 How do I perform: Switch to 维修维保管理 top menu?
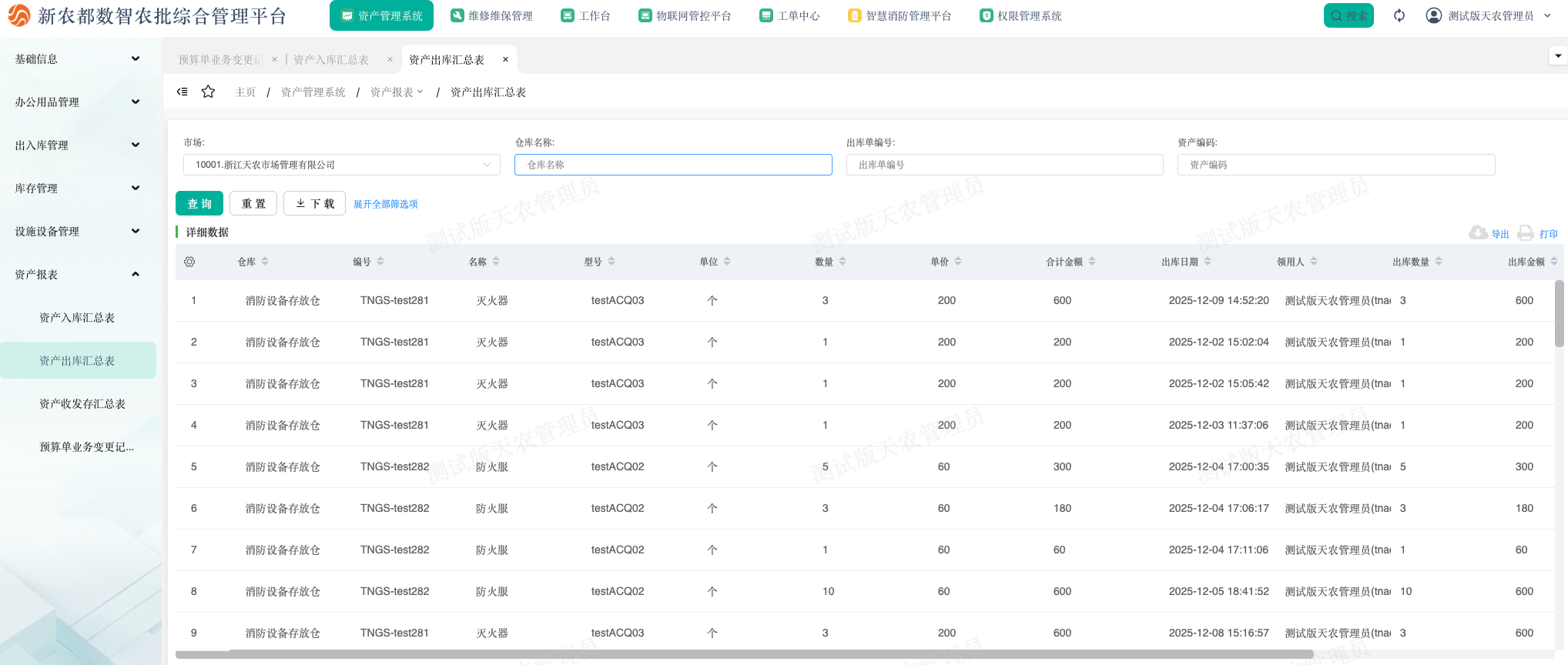pyautogui.click(x=491, y=15)
